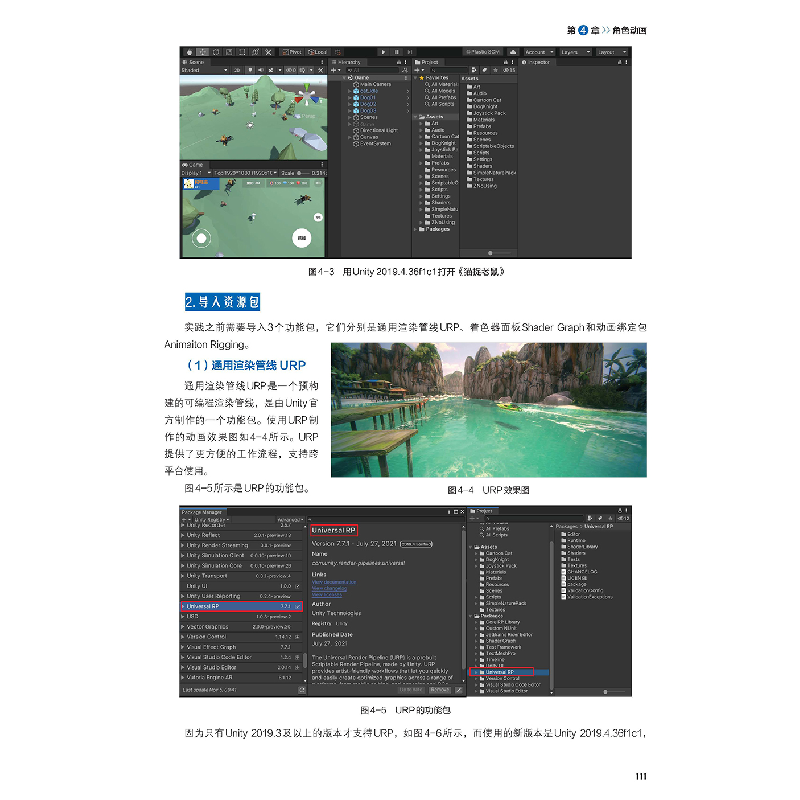Expand Dog01 object in Hierarchy

(350, 97)
